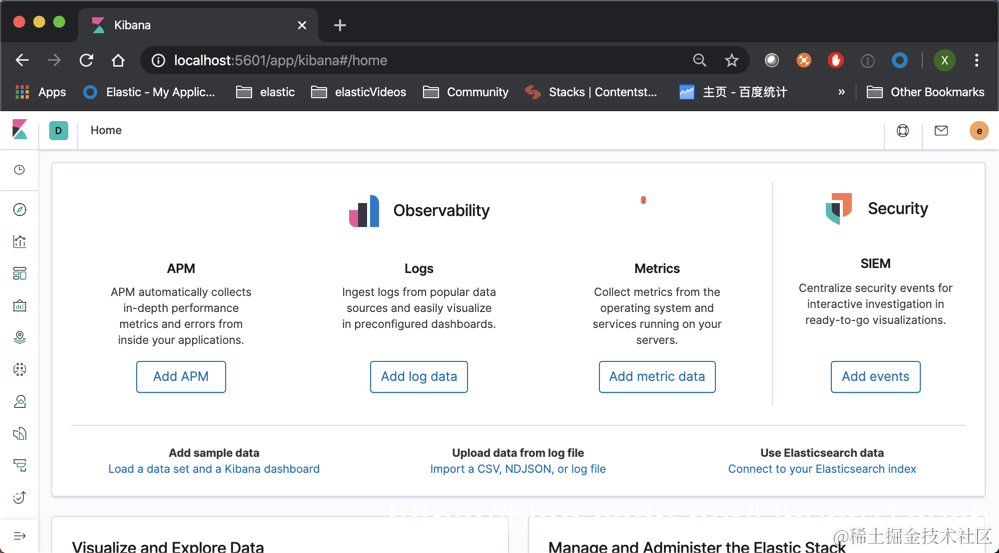Viewport: 999px width, 553px height.
Task: Open Dashboard icon in sidebar
Action: pos(20,273)
